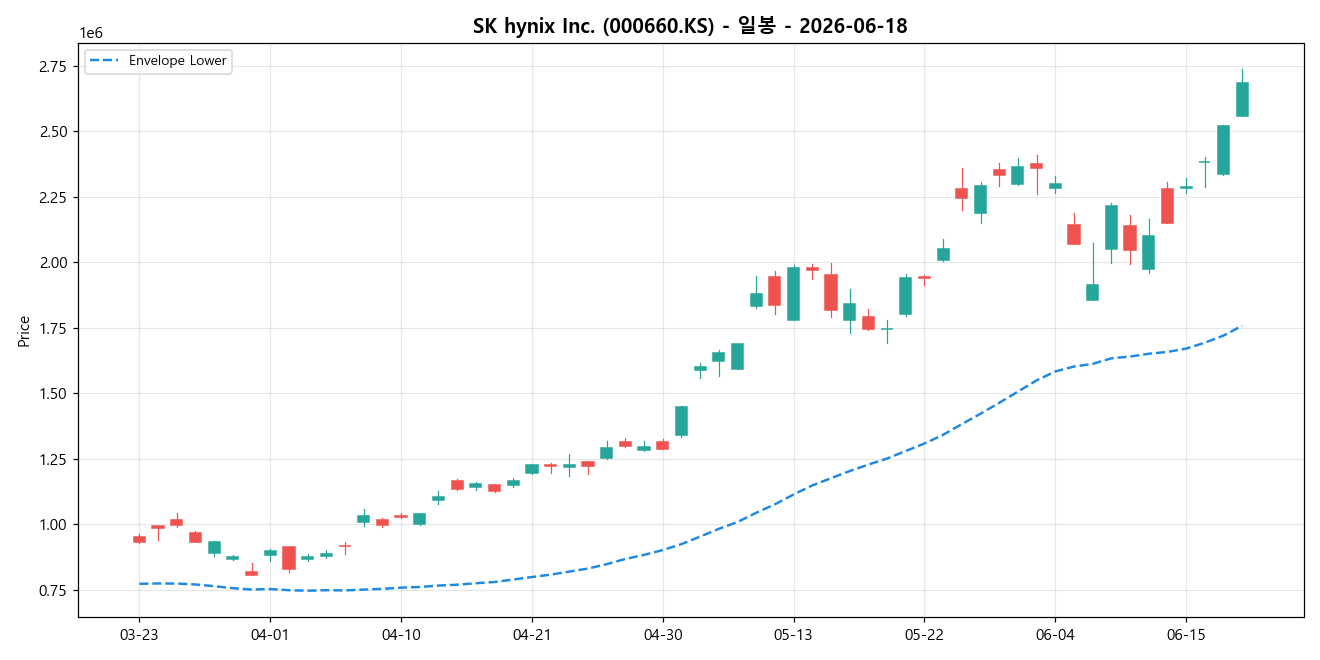
Task: Click the right end of the Envelope Lower line
Action: [x=1240, y=326]
